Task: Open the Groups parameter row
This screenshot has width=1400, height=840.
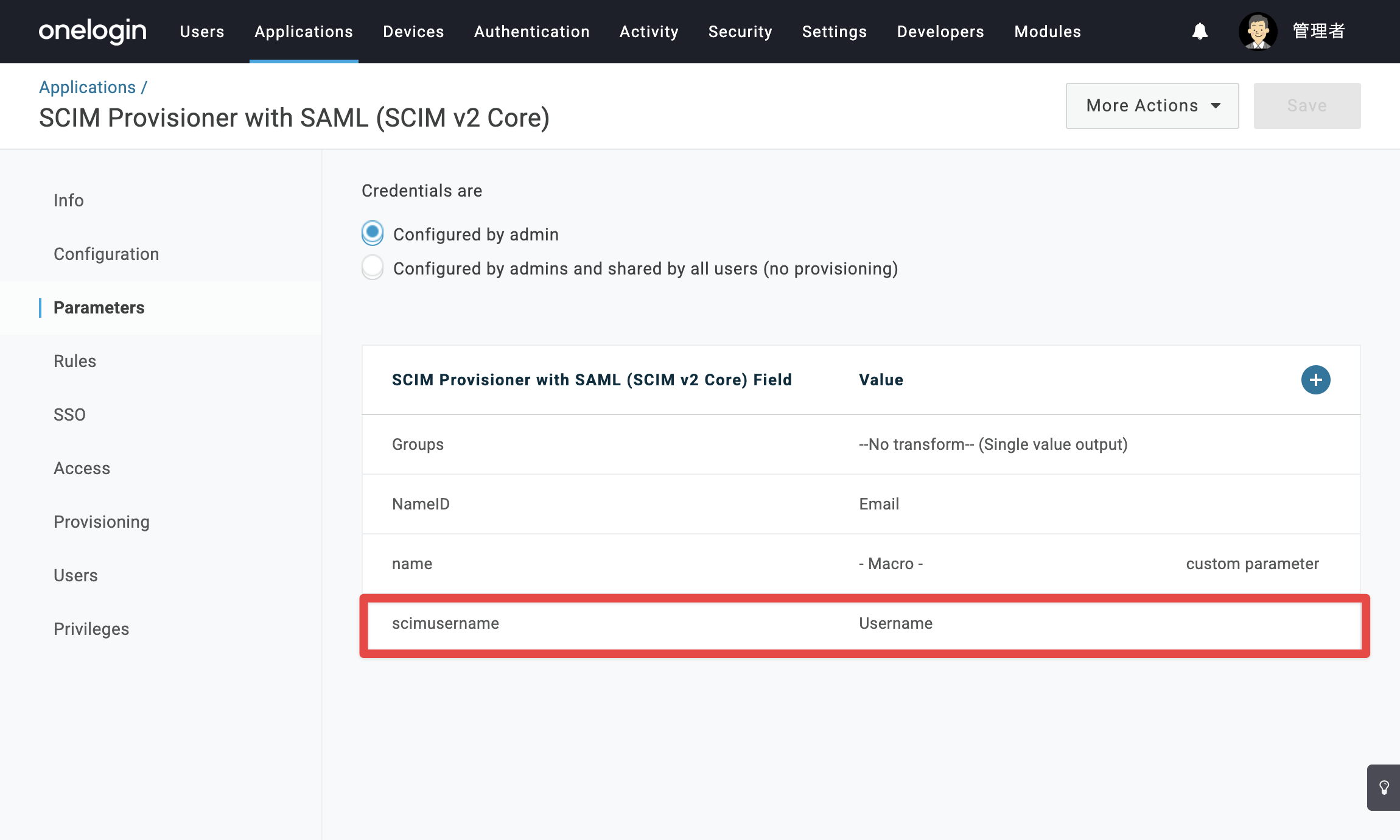Action: [861, 444]
